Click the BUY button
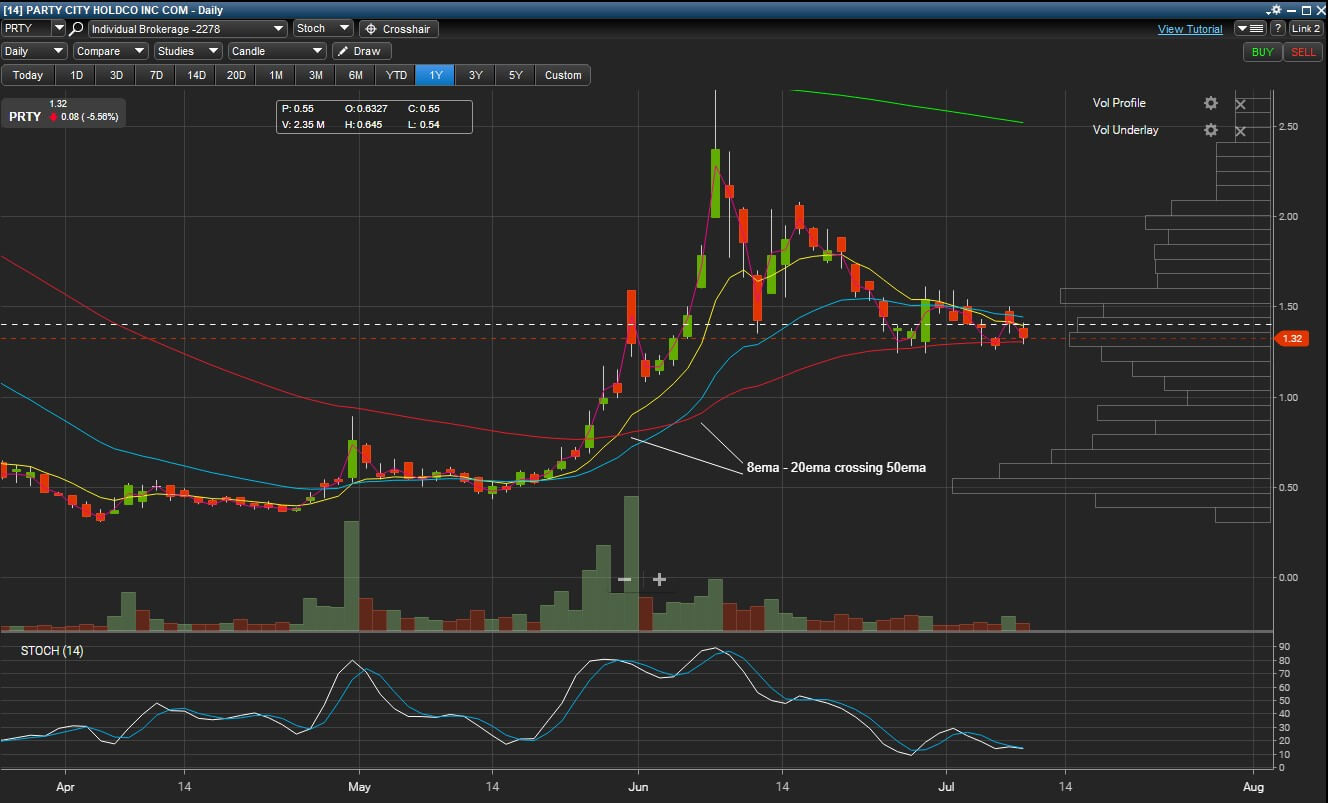Image resolution: width=1328 pixels, height=803 pixels. click(1262, 52)
